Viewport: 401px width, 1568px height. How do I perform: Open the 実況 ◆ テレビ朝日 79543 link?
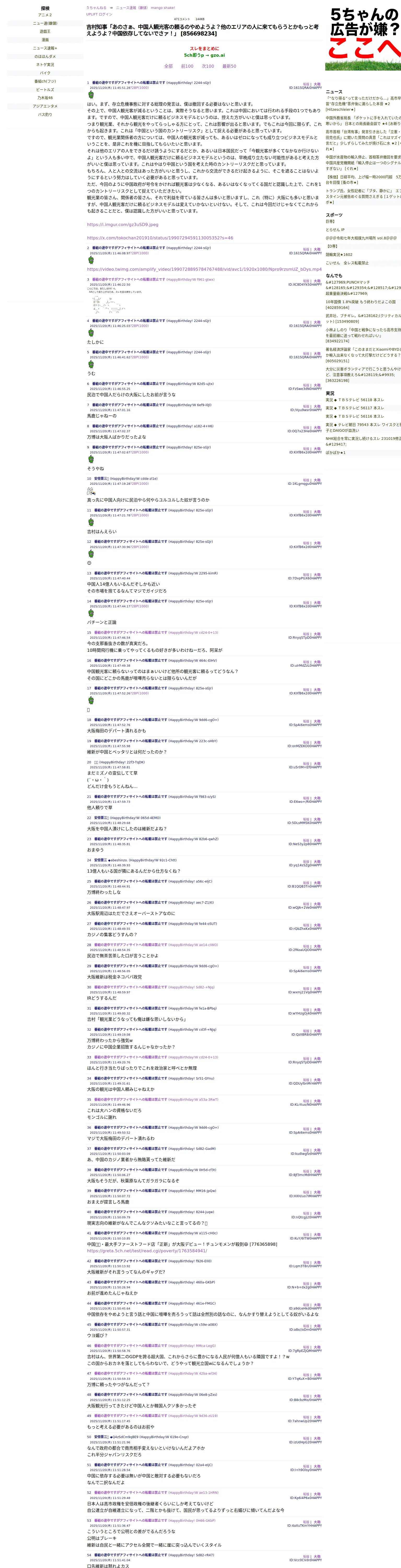pyautogui.click(x=363, y=428)
